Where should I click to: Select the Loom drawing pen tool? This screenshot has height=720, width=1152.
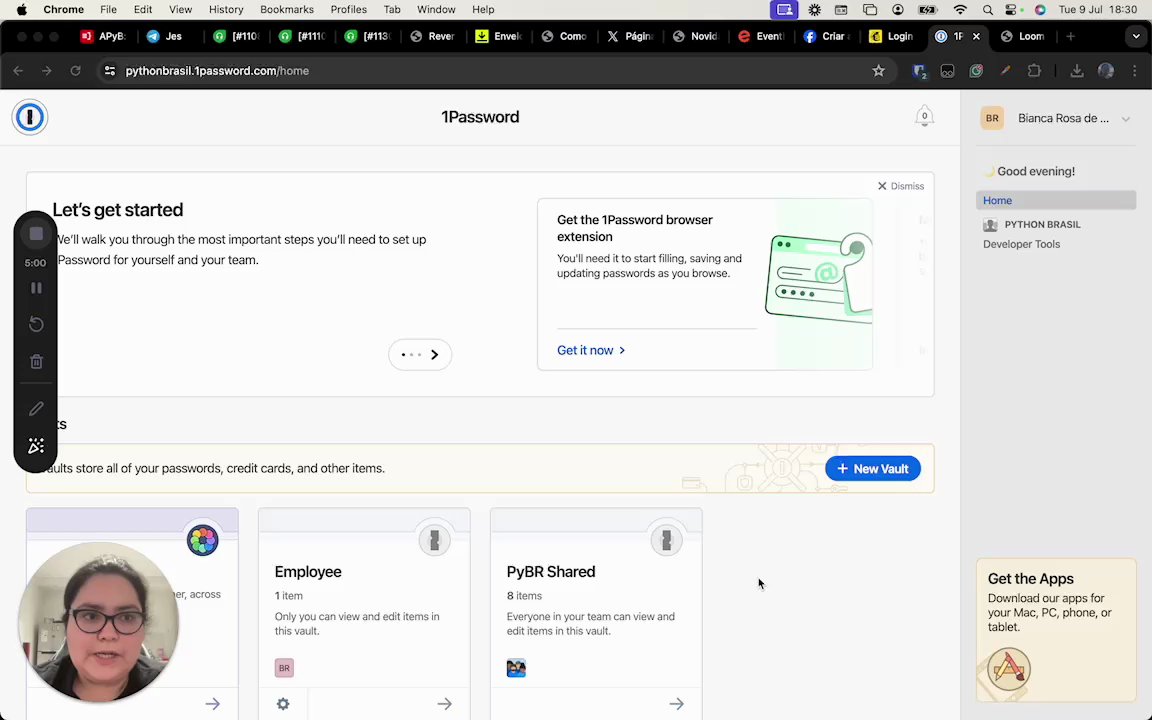(36, 408)
